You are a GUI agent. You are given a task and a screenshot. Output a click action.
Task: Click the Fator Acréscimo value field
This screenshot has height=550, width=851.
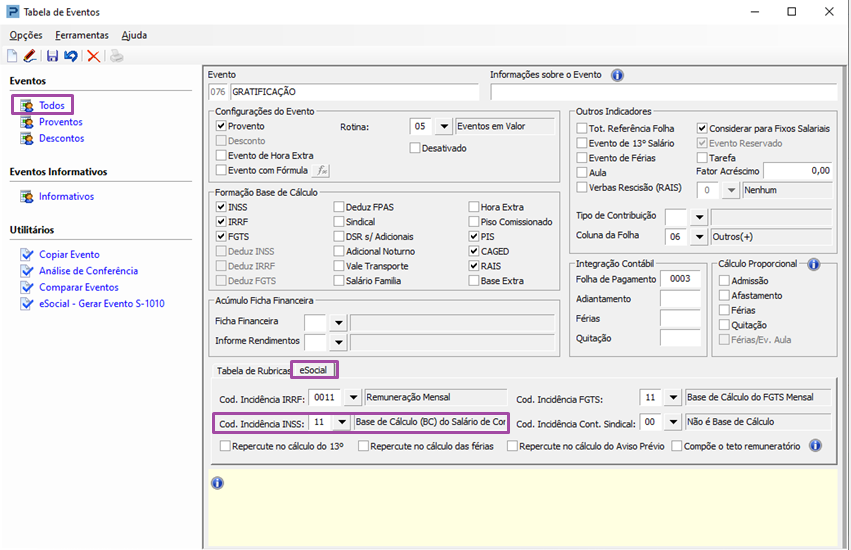point(798,171)
